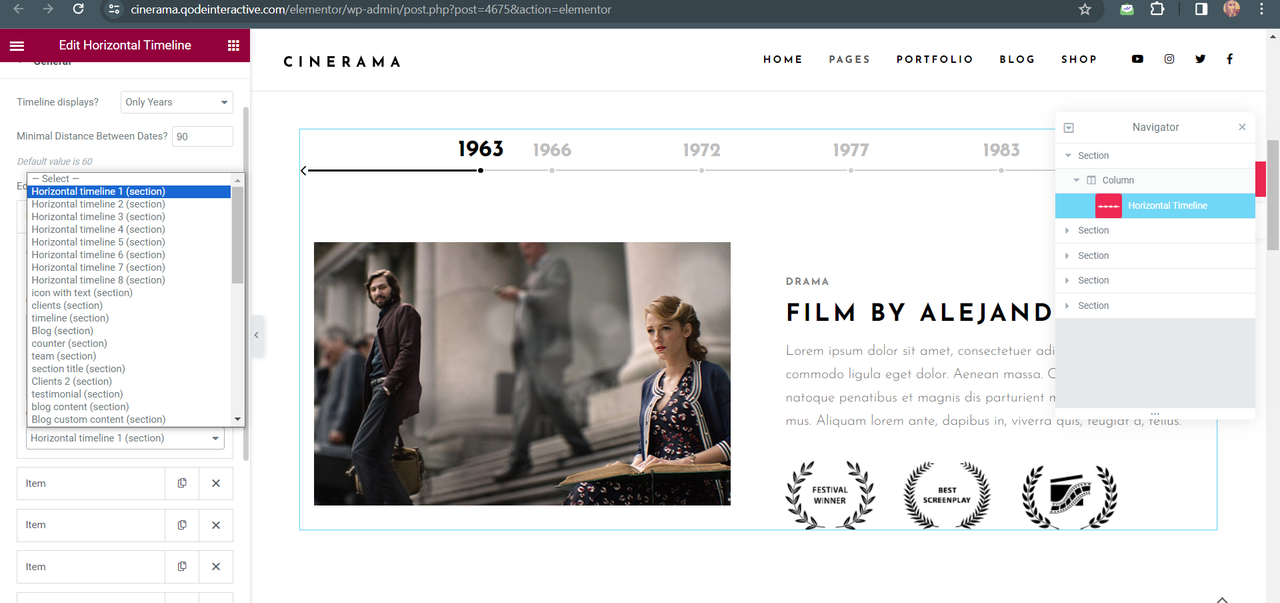Jump to 1972 on timeline
1280x603 pixels.
702,150
